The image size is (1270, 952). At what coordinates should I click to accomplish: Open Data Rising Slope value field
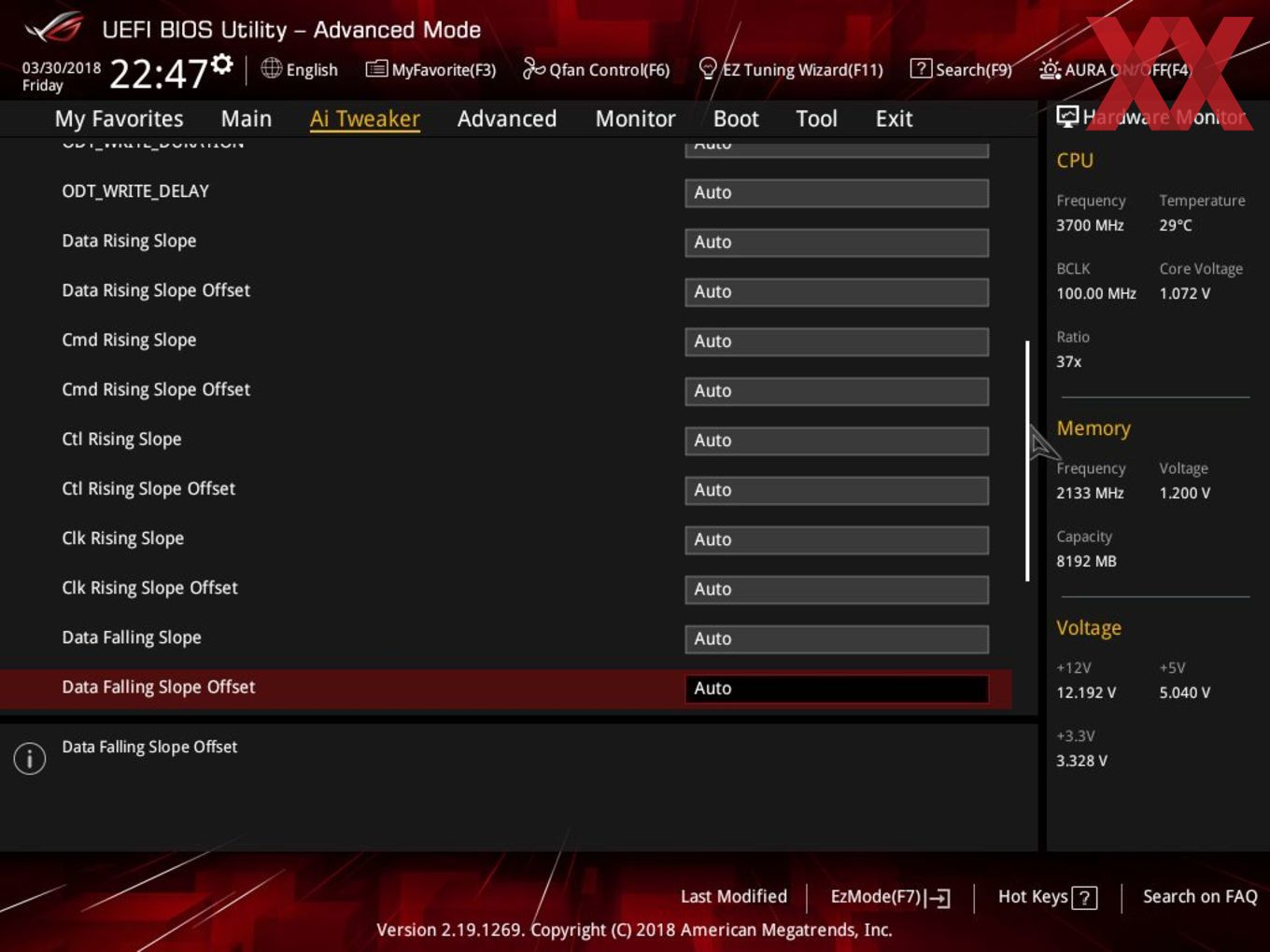pyautogui.click(x=837, y=242)
